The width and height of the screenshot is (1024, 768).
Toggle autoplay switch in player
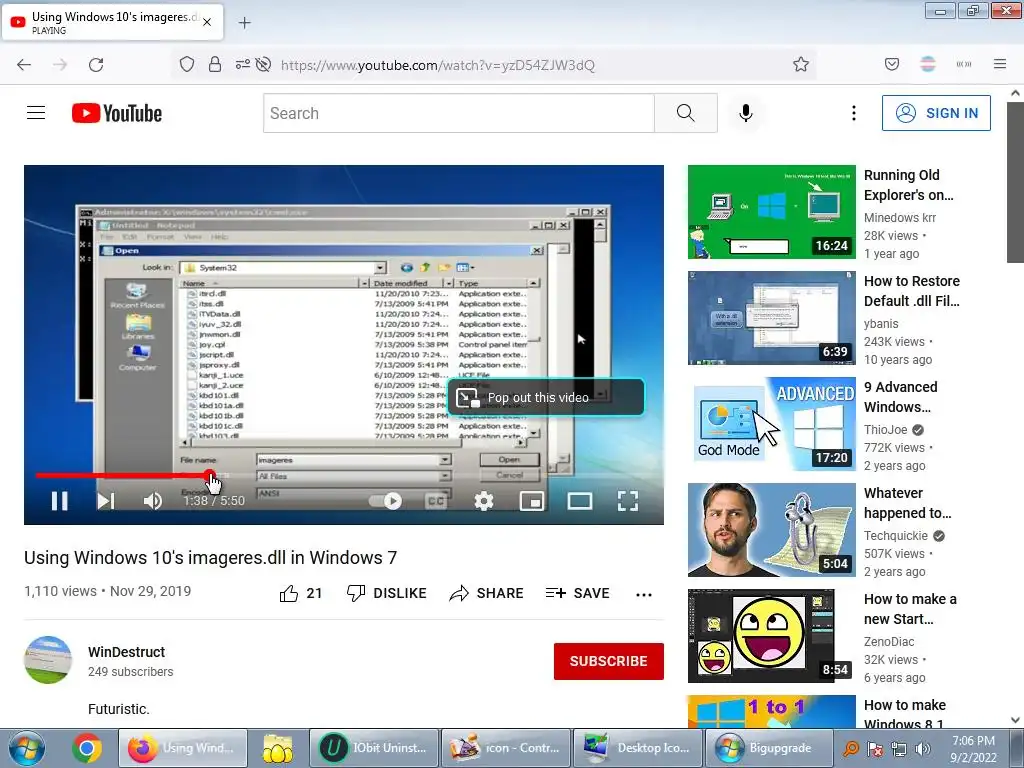point(385,501)
